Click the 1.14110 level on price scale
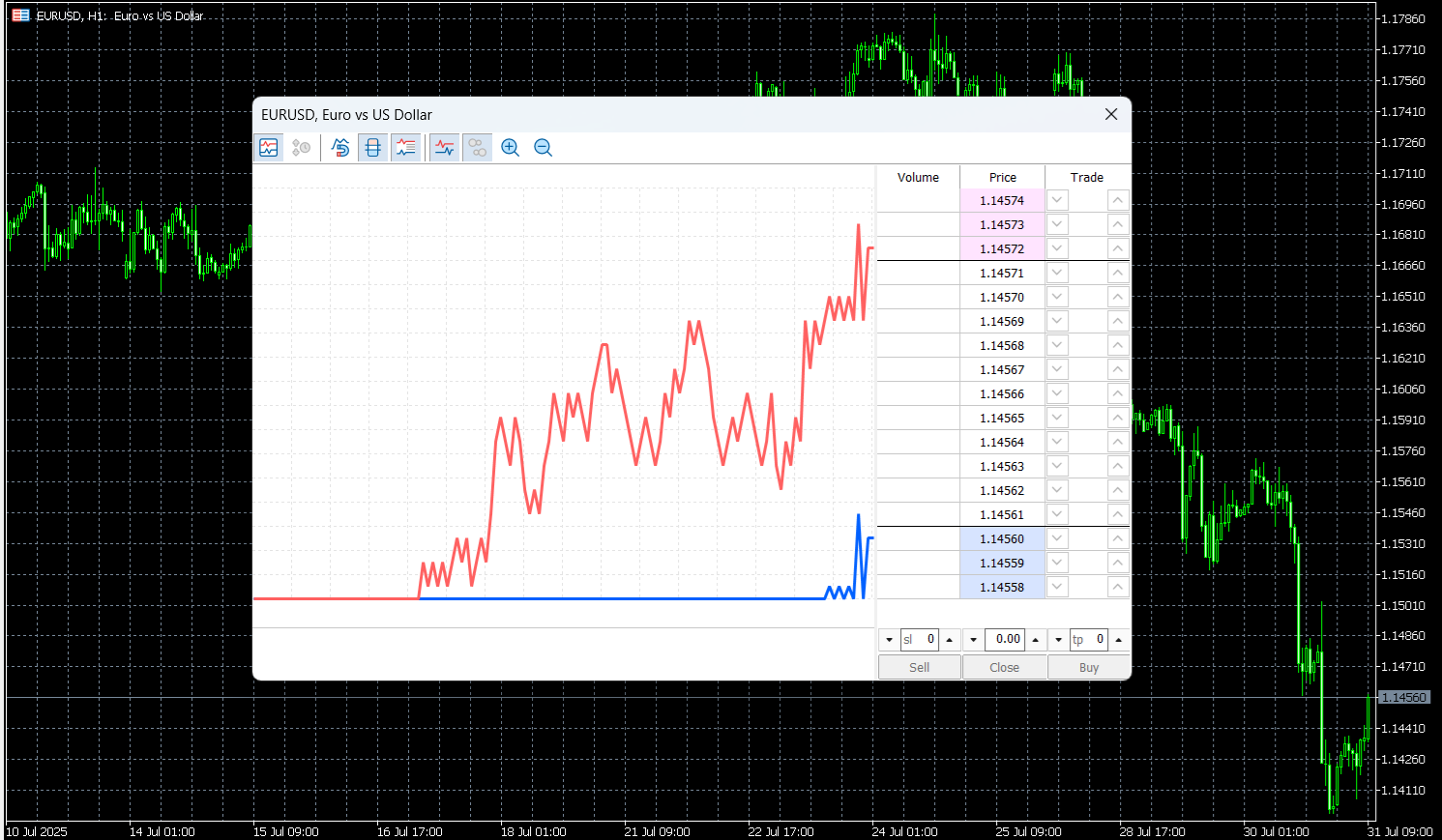 click(1403, 790)
